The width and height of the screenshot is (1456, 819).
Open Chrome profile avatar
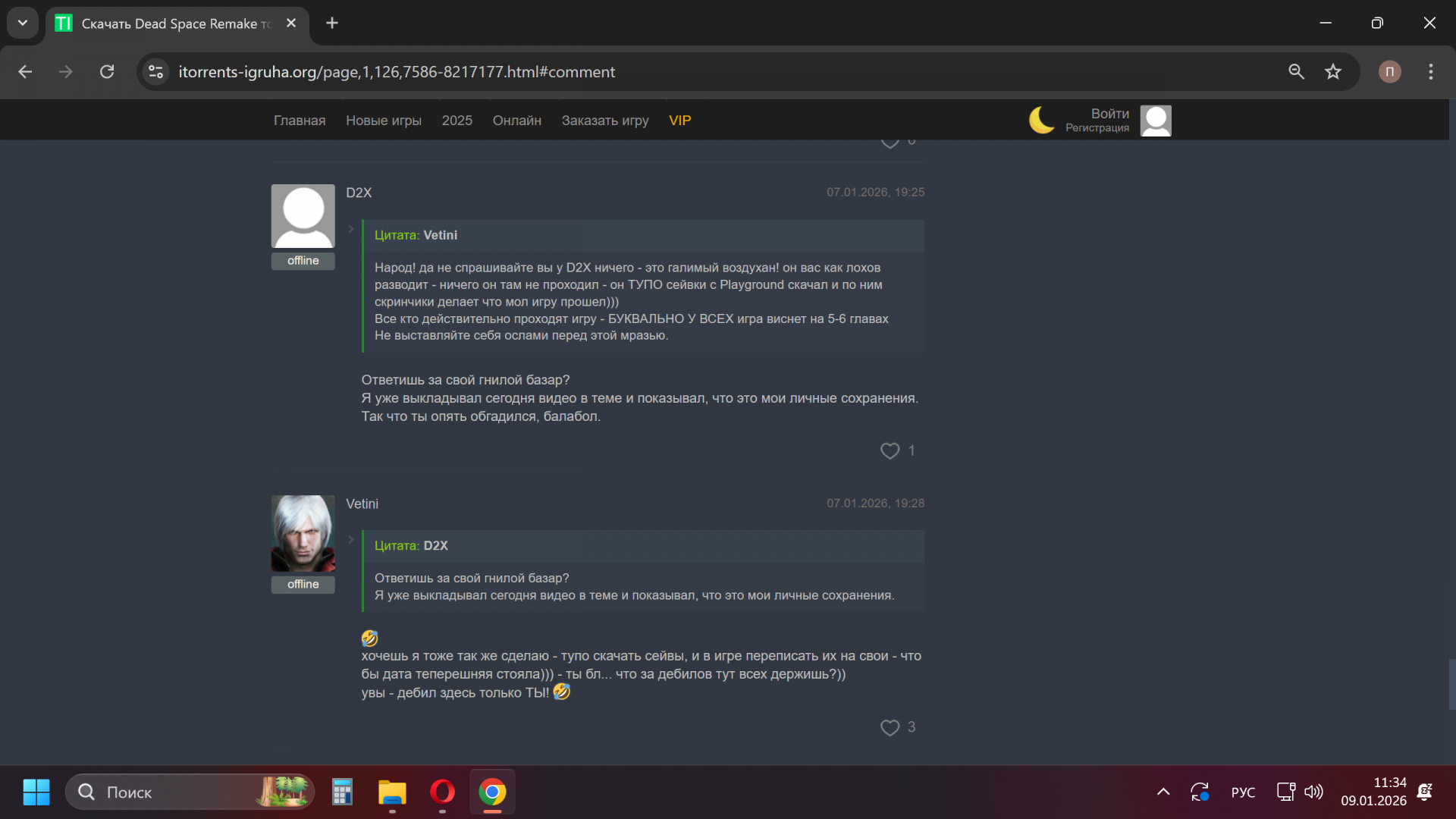pos(1389,72)
